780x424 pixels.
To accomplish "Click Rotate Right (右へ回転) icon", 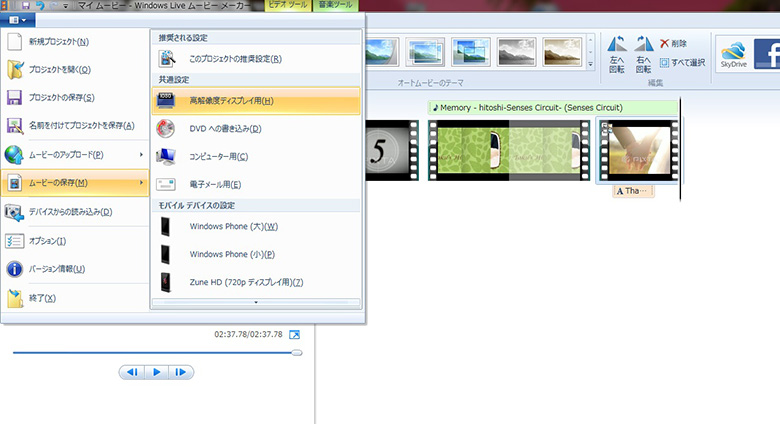I will click(x=643, y=45).
